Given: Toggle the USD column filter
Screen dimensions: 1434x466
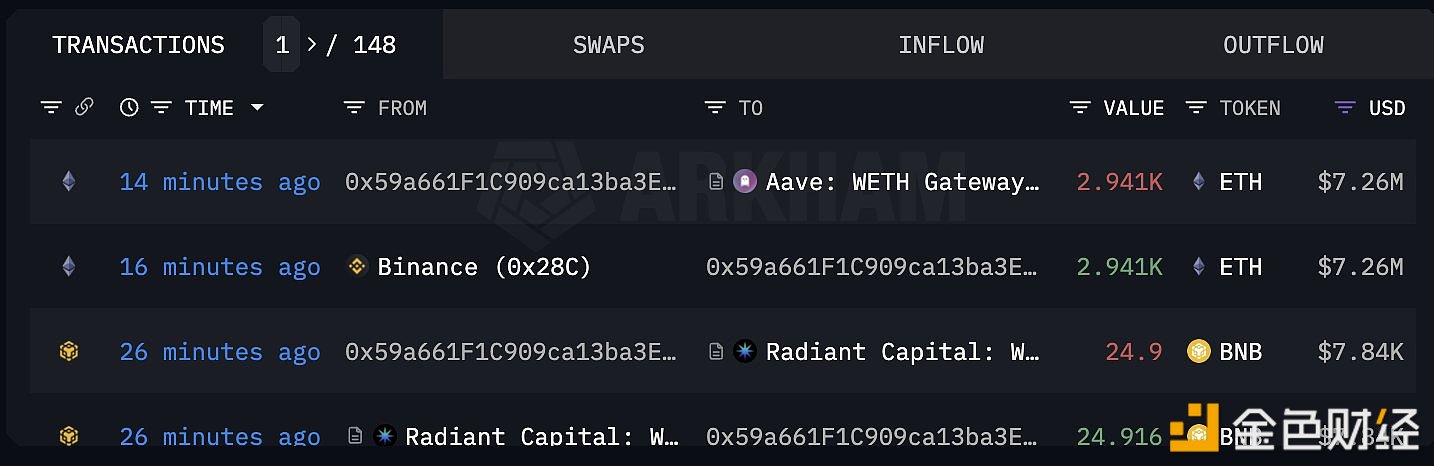Looking at the screenshot, I should [1345, 108].
